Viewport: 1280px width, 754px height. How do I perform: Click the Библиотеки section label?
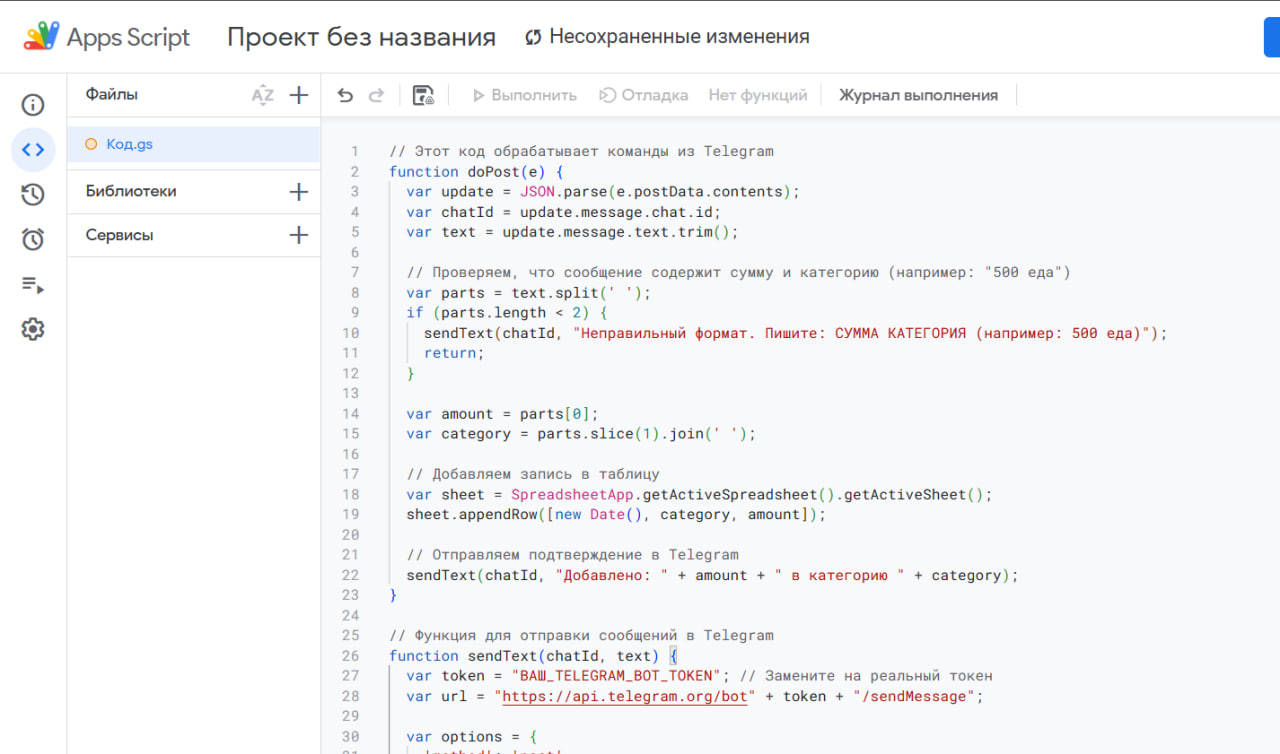pos(131,191)
